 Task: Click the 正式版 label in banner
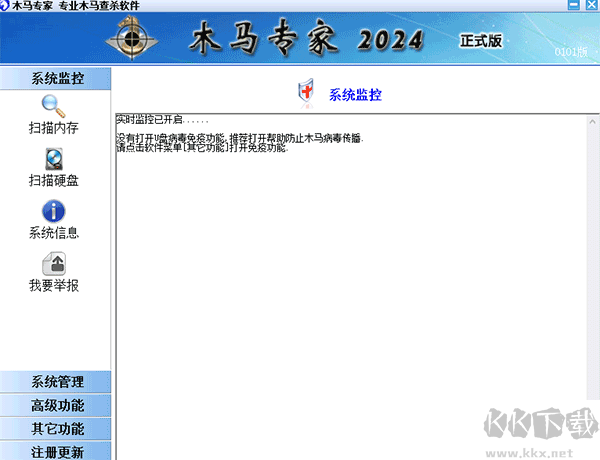tap(481, 41)
